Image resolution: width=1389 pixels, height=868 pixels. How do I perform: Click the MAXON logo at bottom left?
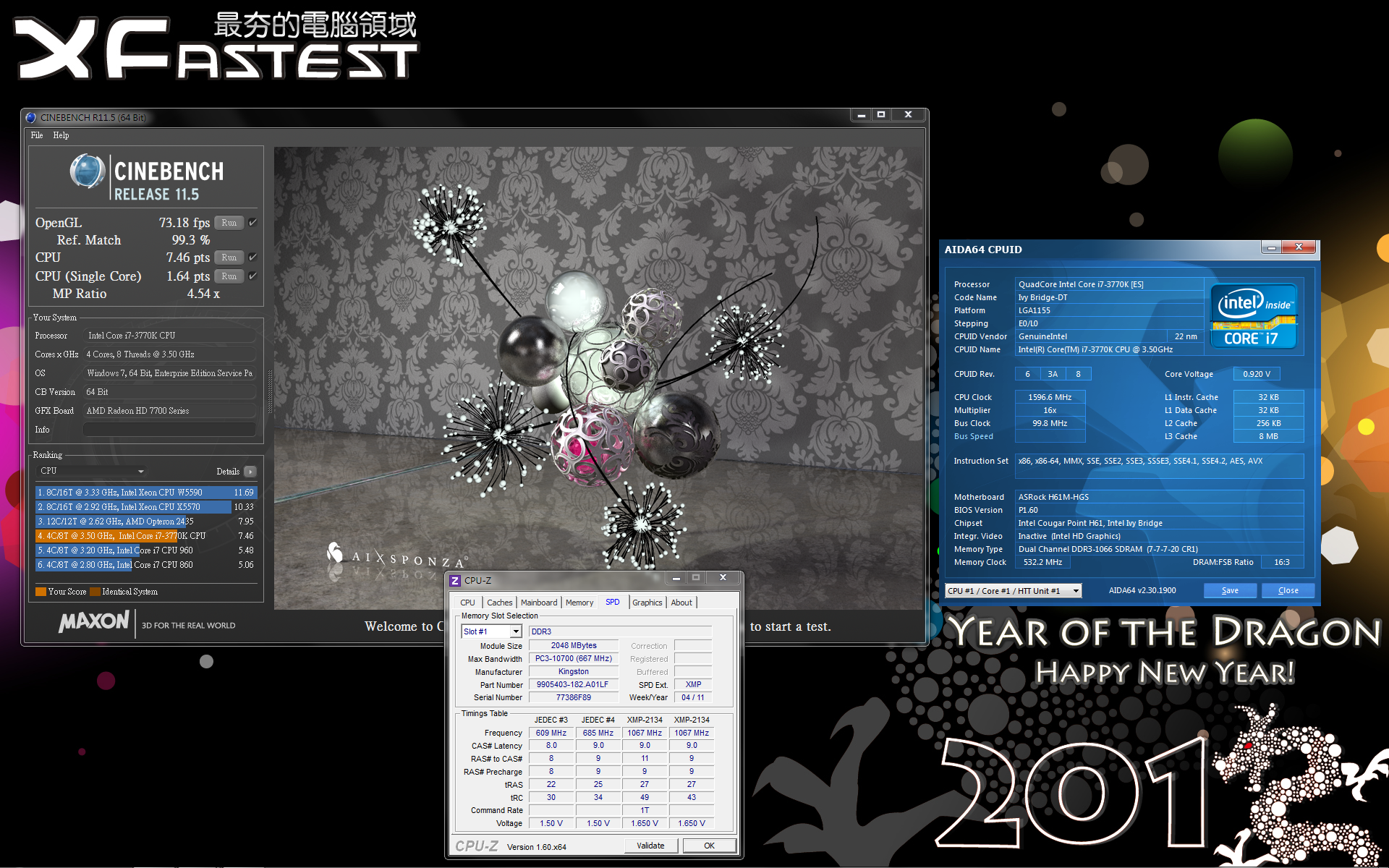94,622
